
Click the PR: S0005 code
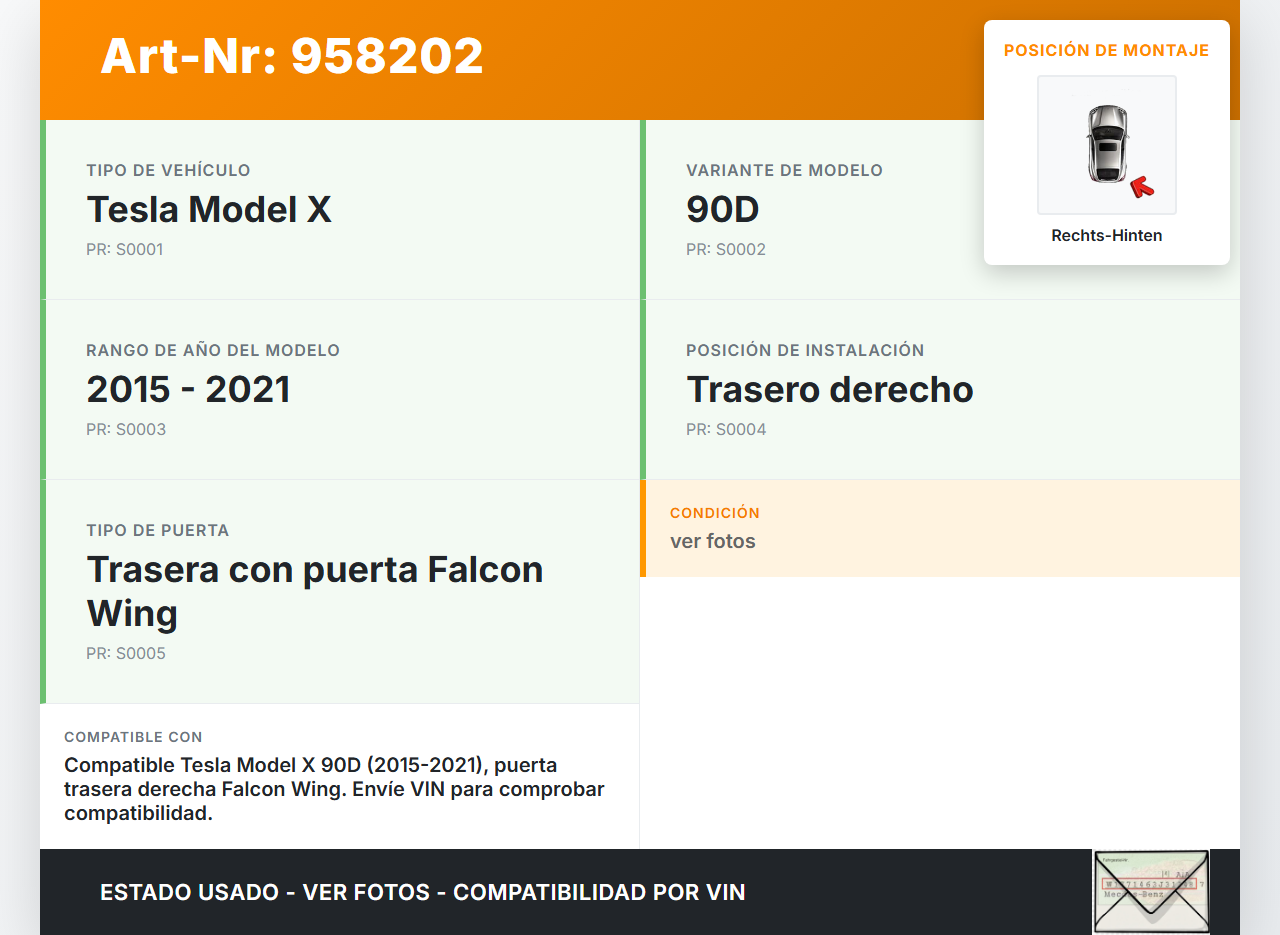126,654
